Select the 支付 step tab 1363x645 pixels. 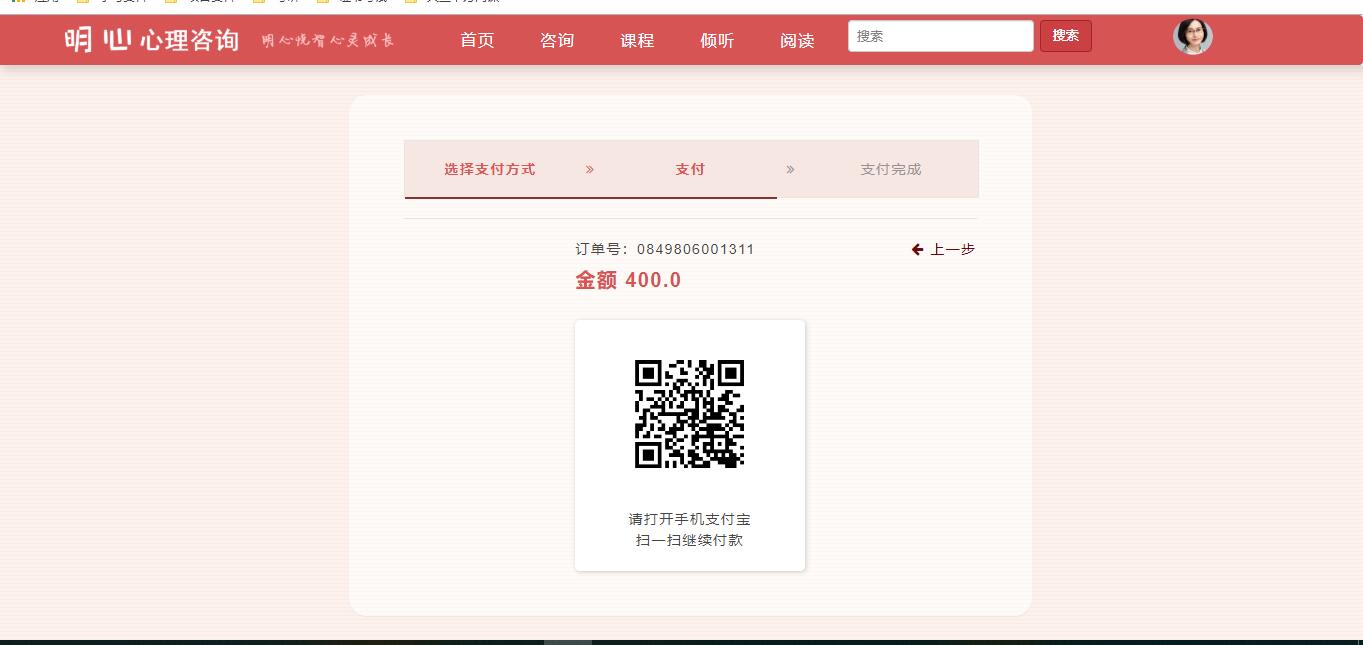tap(690, 169)
